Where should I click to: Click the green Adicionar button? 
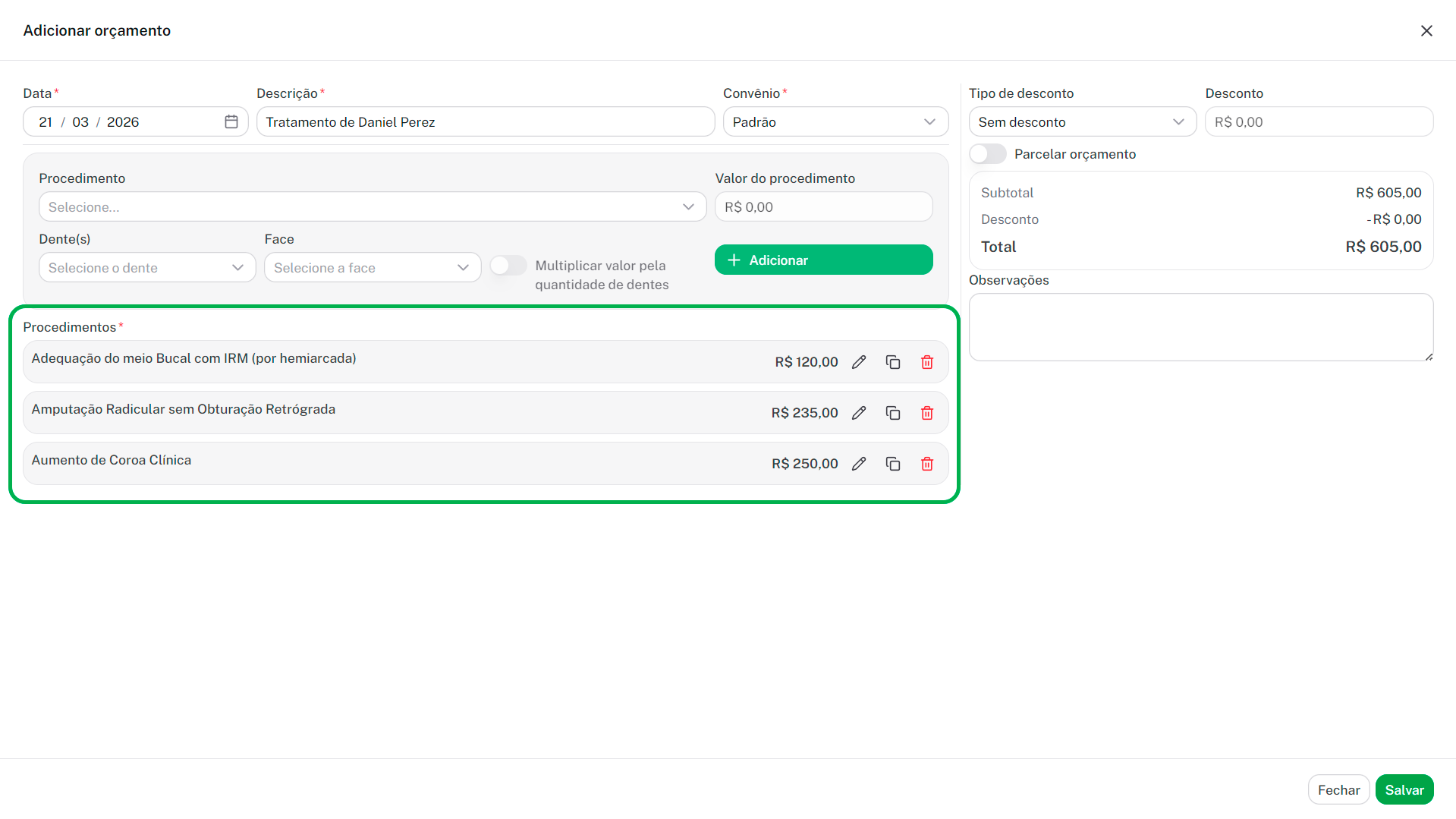[x=823, y=260]
